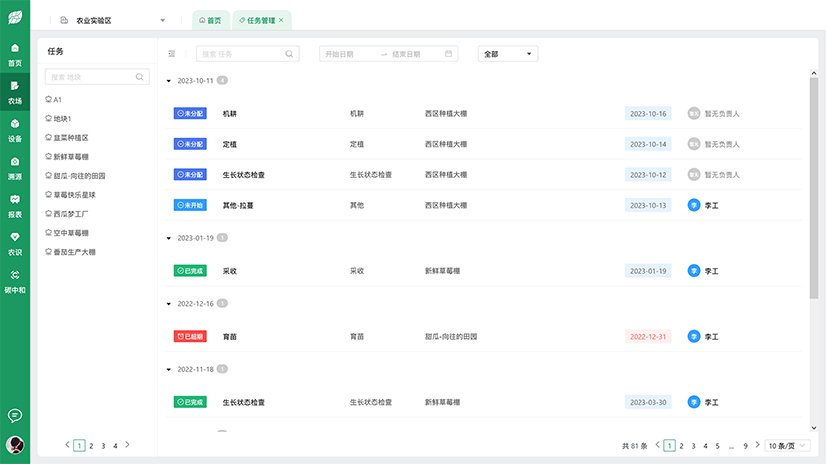Open the 10条/页 page size dropdown
826x464 pixels.
[x=786, y=445]
